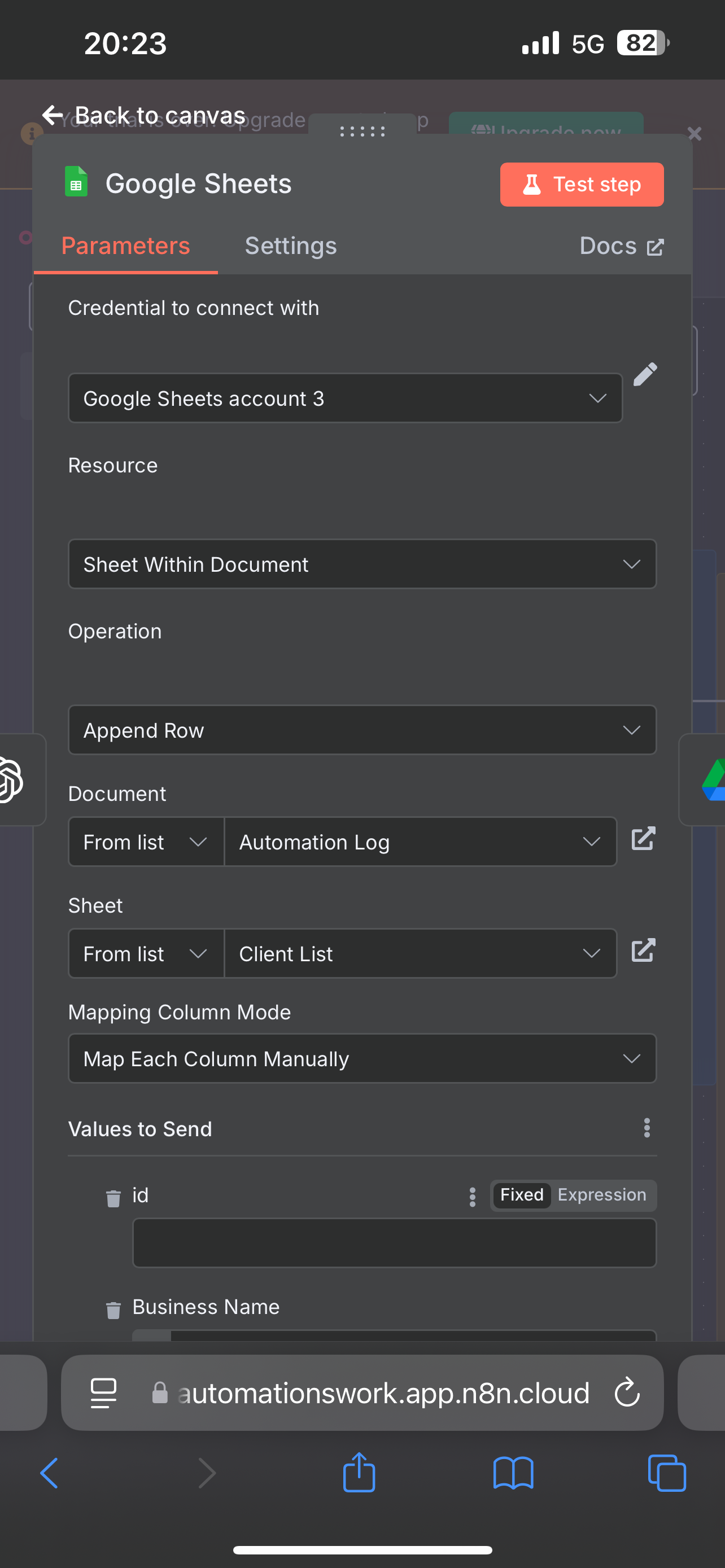725x1568 pixels.
Task: Open Client List sheet in new tab icon
Action: 644,951
